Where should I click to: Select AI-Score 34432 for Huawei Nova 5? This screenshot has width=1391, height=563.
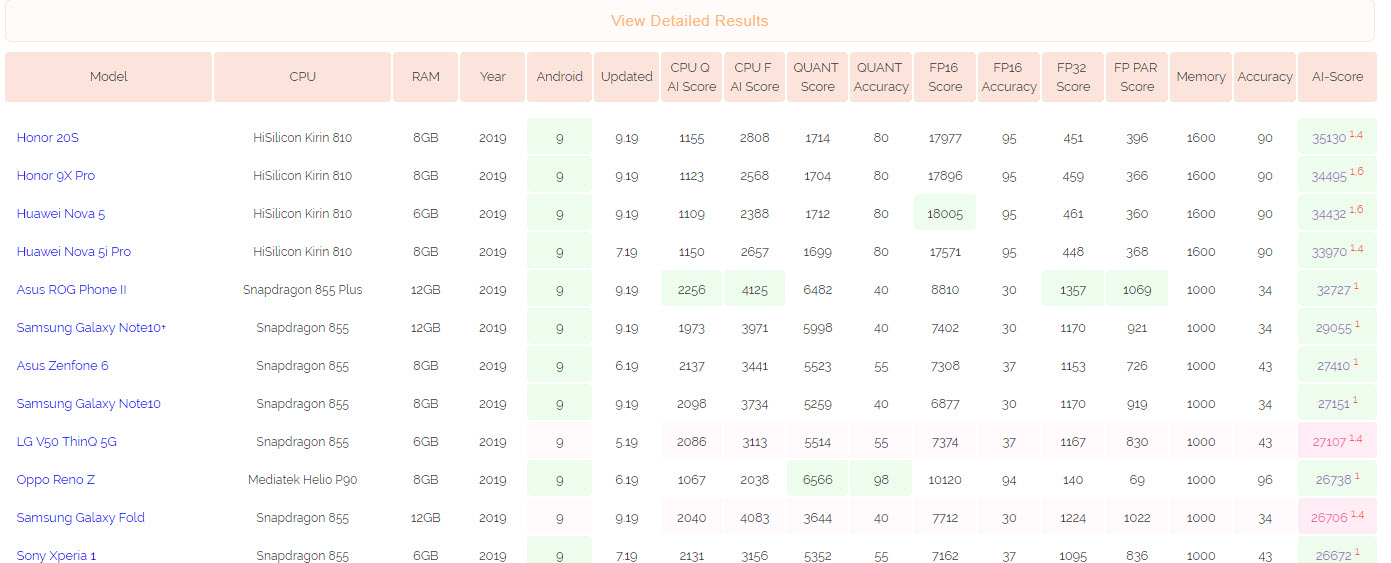(1337, 213)
